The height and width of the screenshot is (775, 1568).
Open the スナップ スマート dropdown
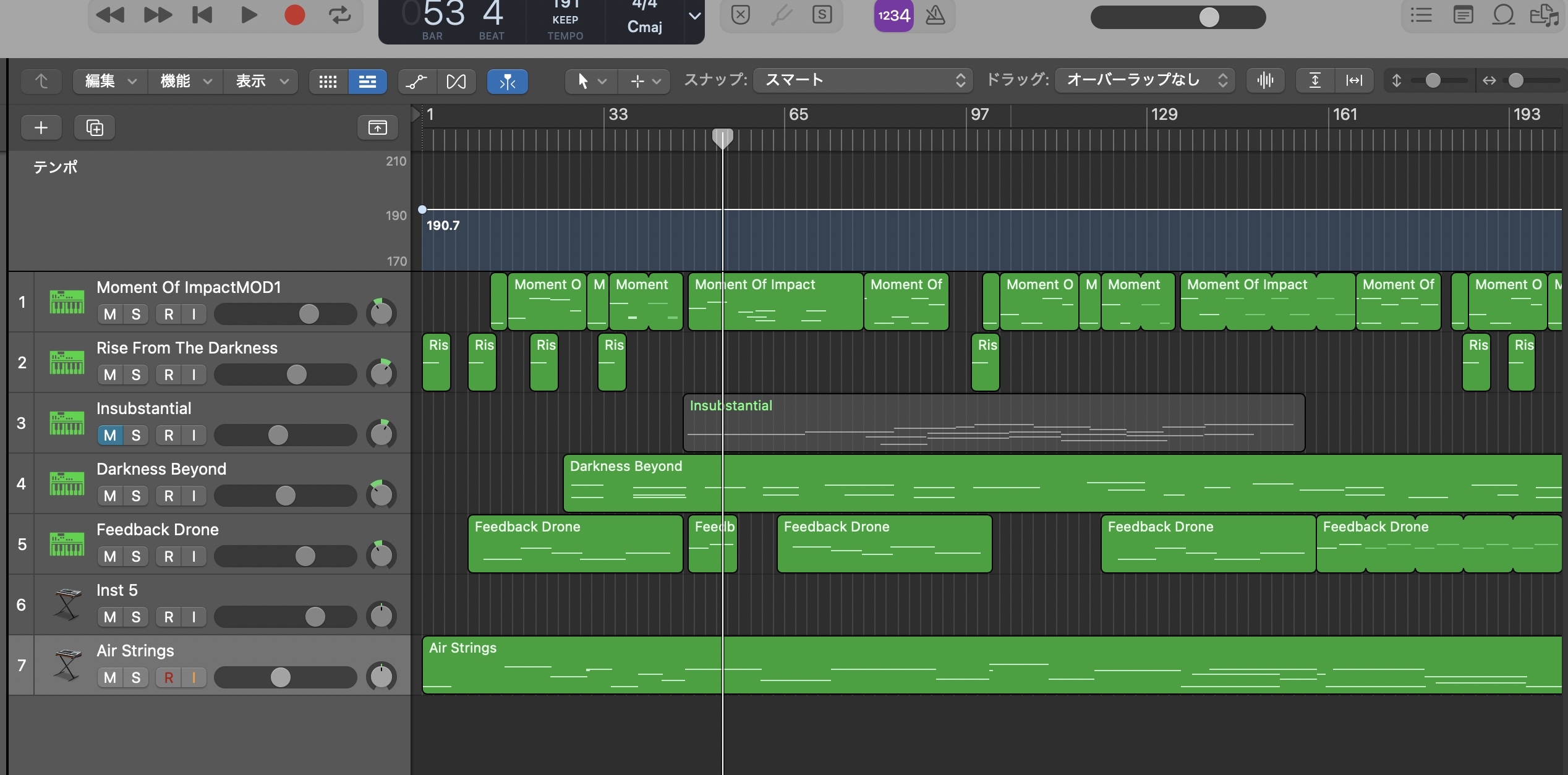click(x=863, y=80)
